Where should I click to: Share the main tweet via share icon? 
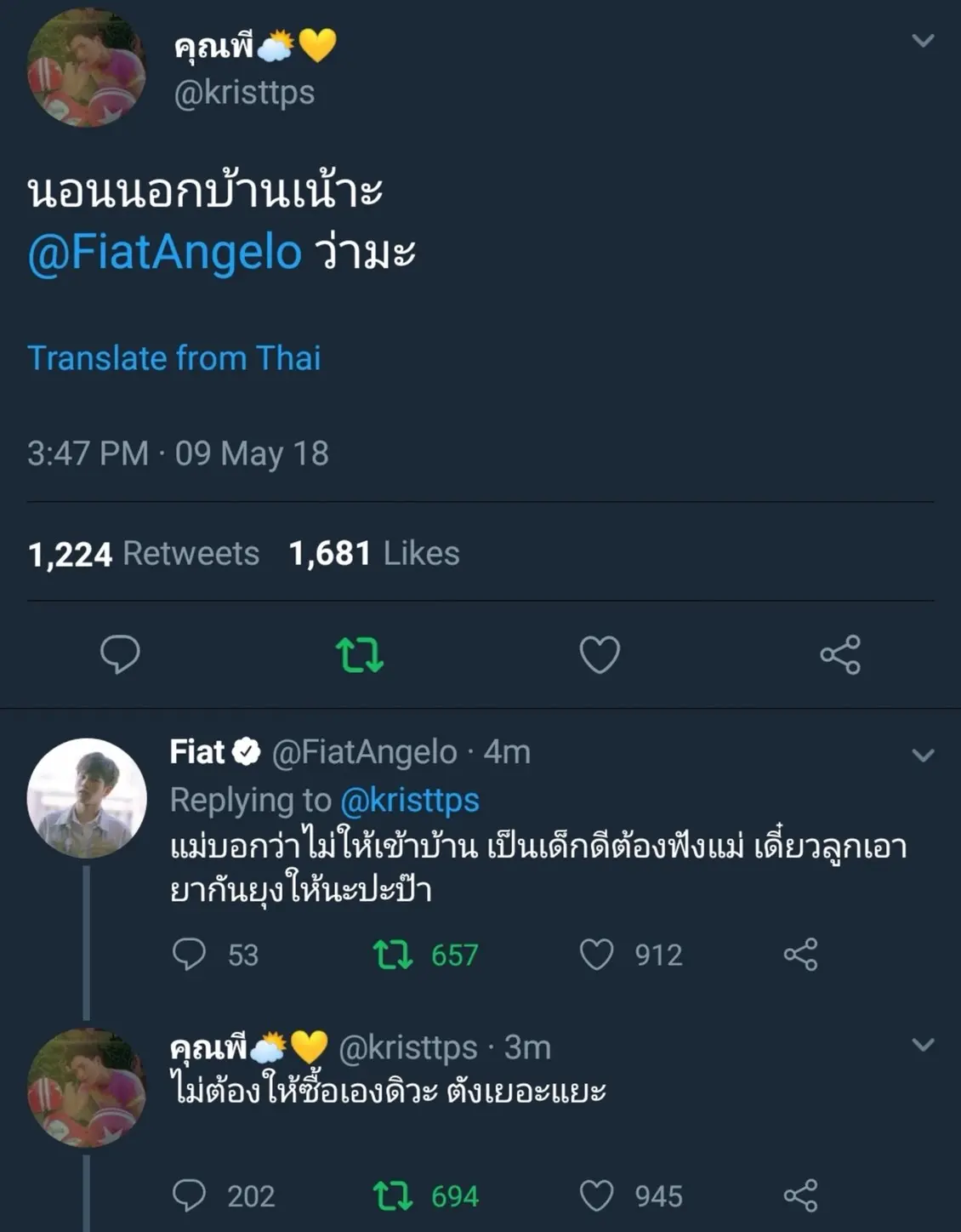pyautogui.click(x=840, y=655)
